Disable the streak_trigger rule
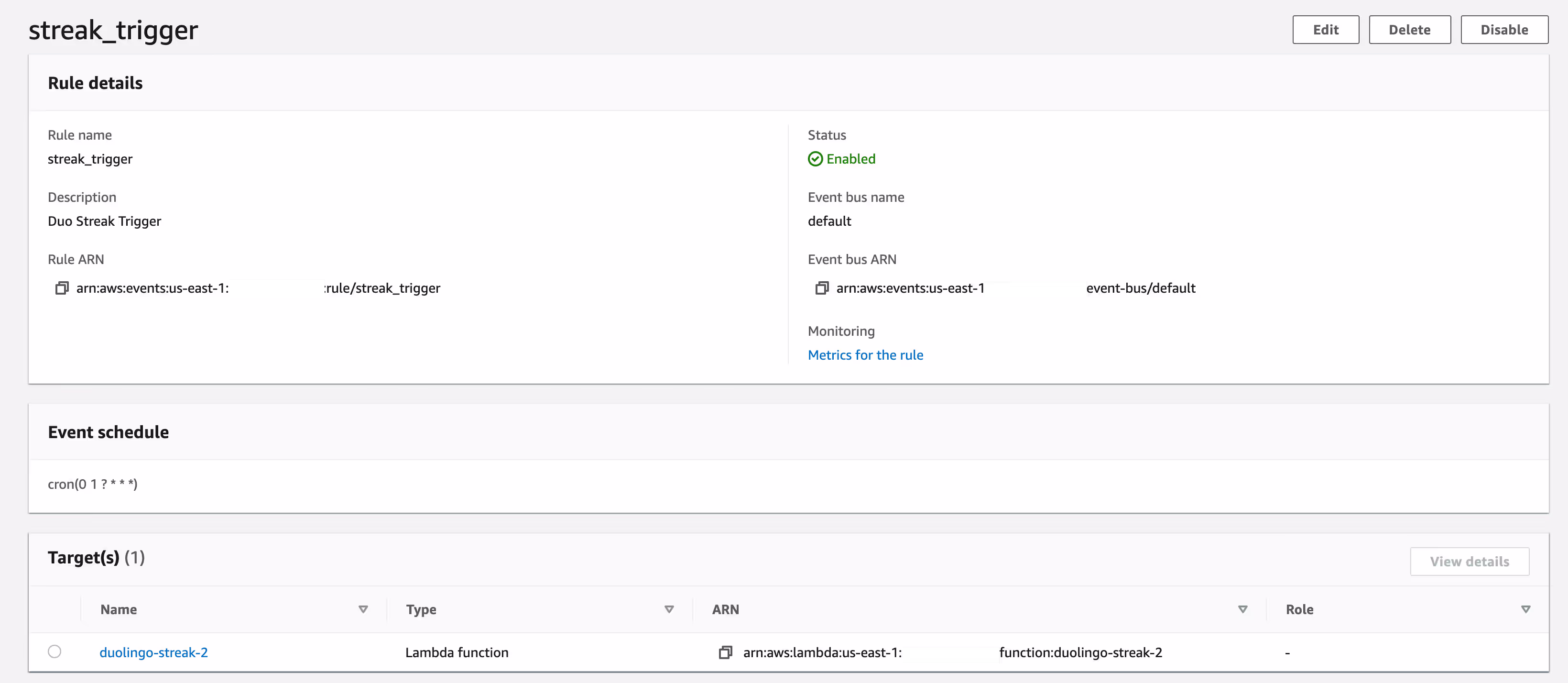Image resolution: width=1568 pixels, height=683 pixels. pos(1504,29)
